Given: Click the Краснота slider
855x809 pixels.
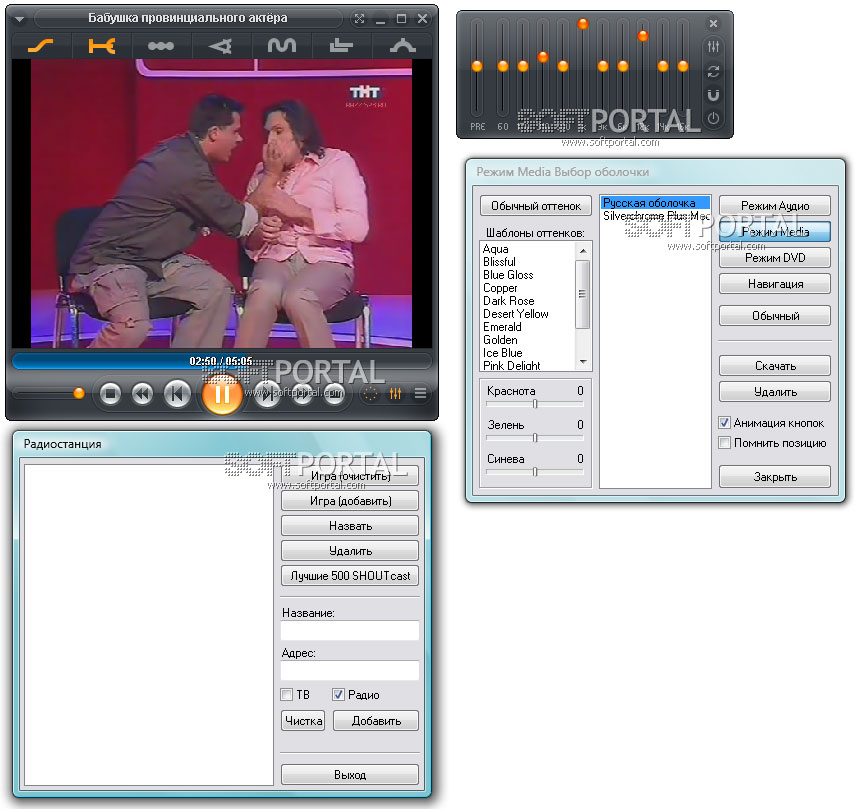Looking at the screenshot, I should 535,404.
